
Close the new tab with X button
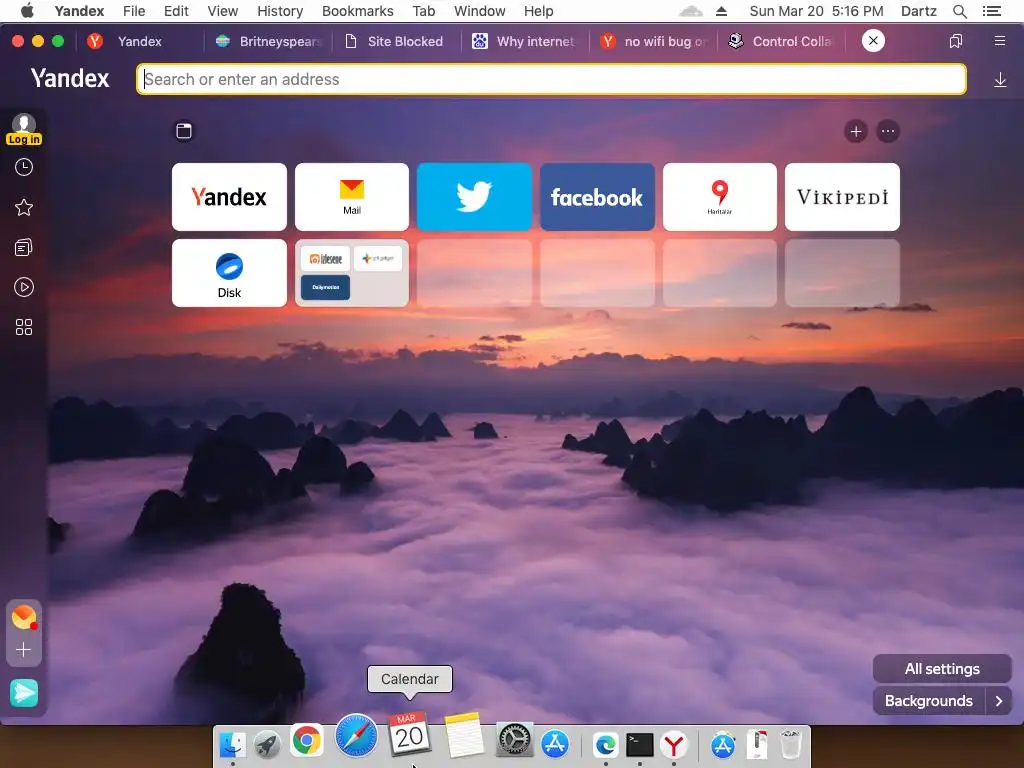(x=873, y=40)
